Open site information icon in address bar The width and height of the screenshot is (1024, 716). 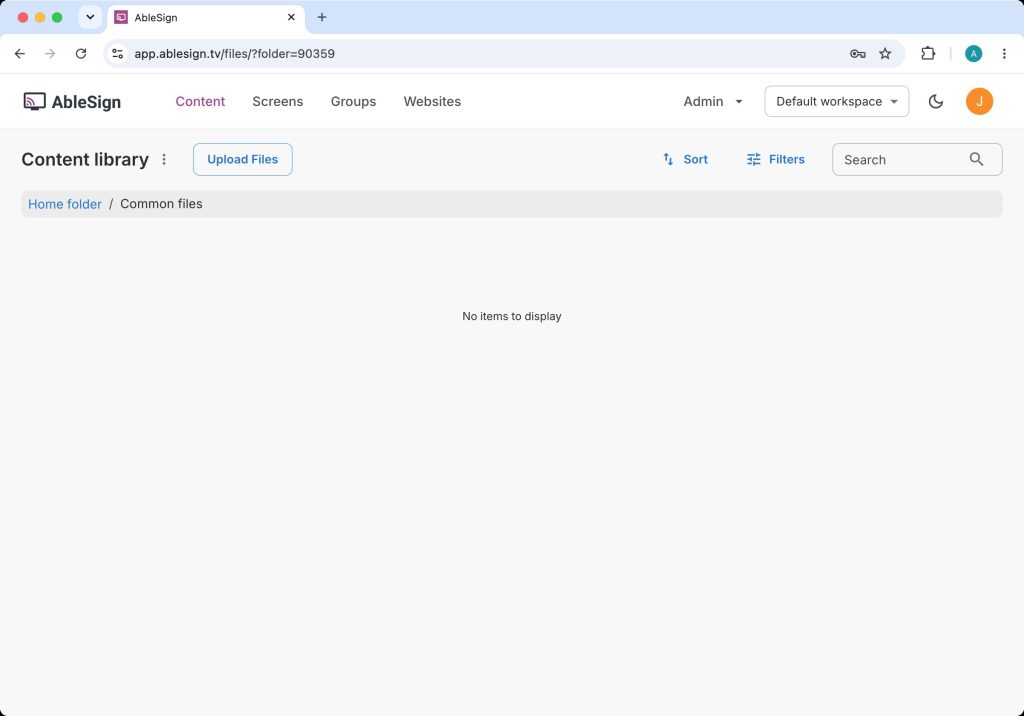[118, 54]
